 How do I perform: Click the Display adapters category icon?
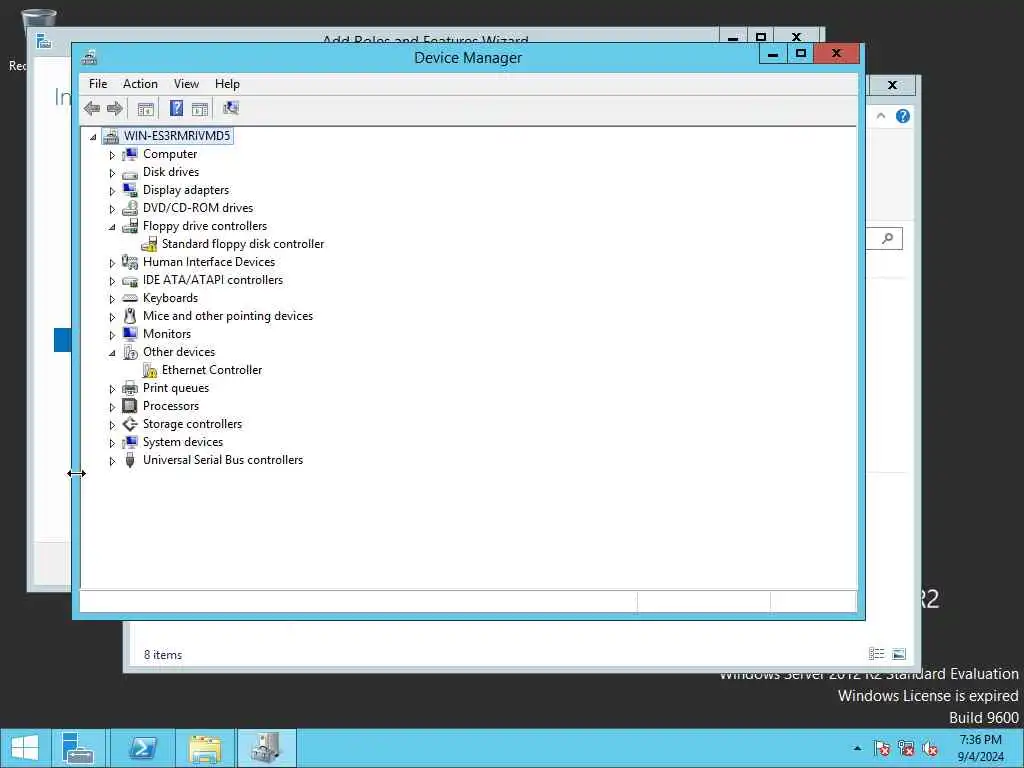pos(130,190)
